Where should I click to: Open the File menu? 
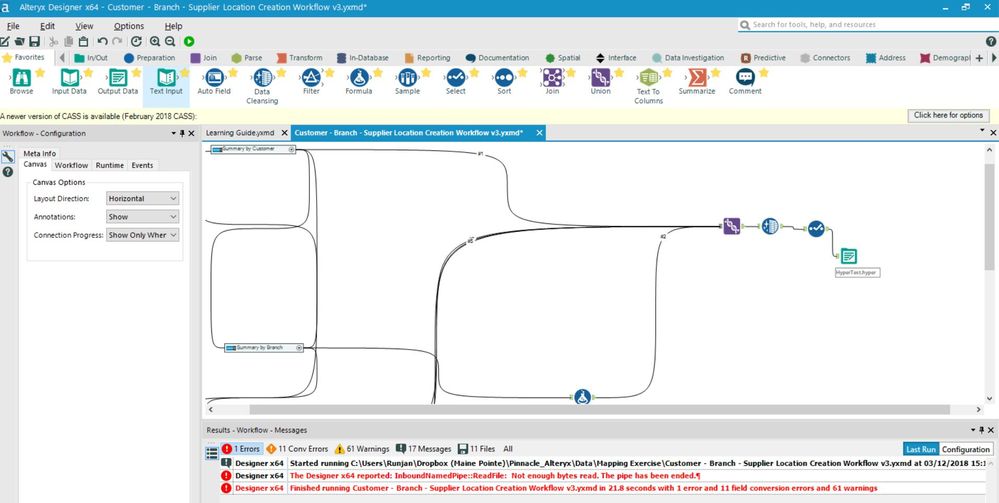tap(13, 26)
